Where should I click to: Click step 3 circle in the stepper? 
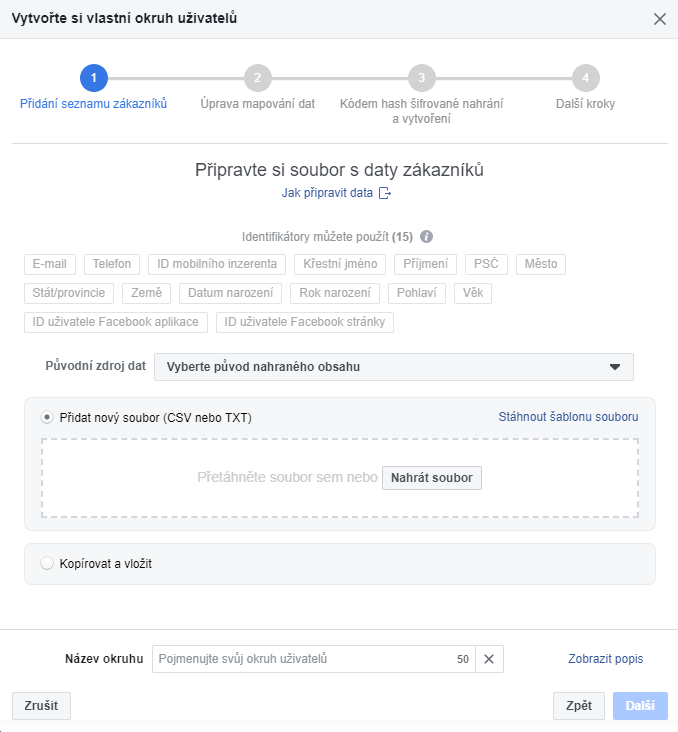[422, 78]
